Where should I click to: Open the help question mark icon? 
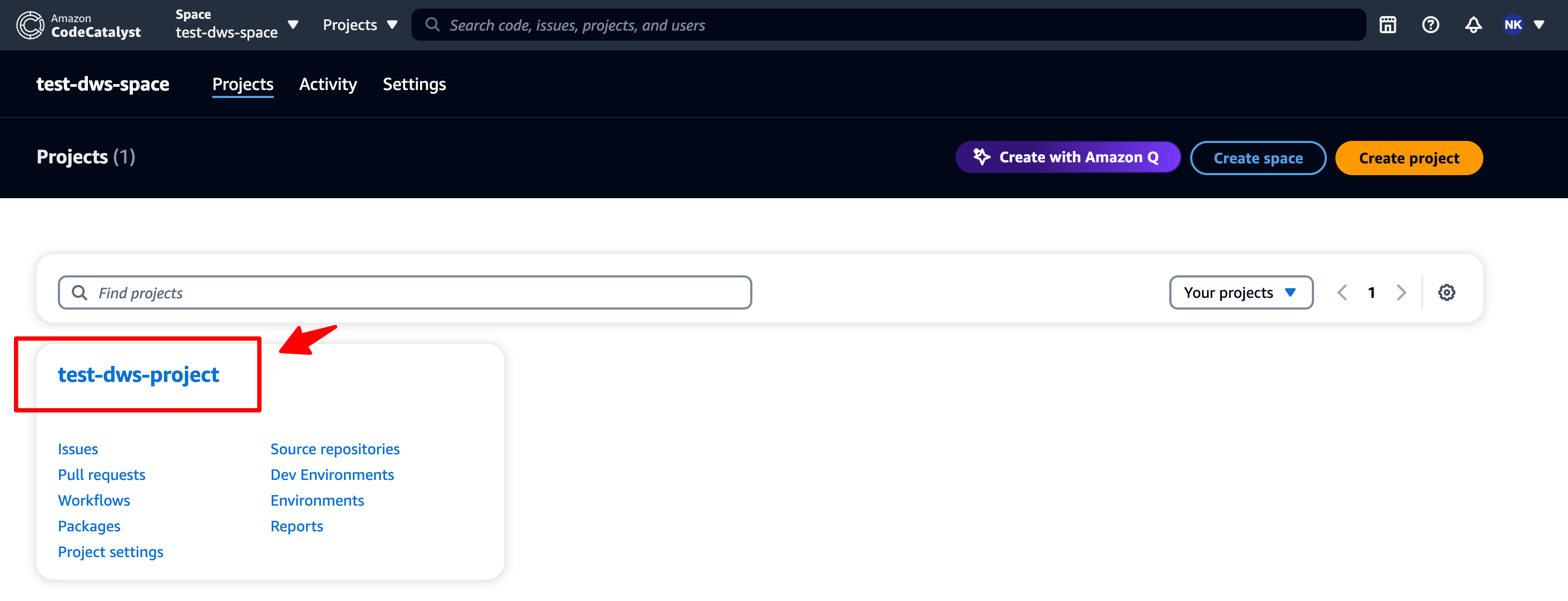[1430, 25]
